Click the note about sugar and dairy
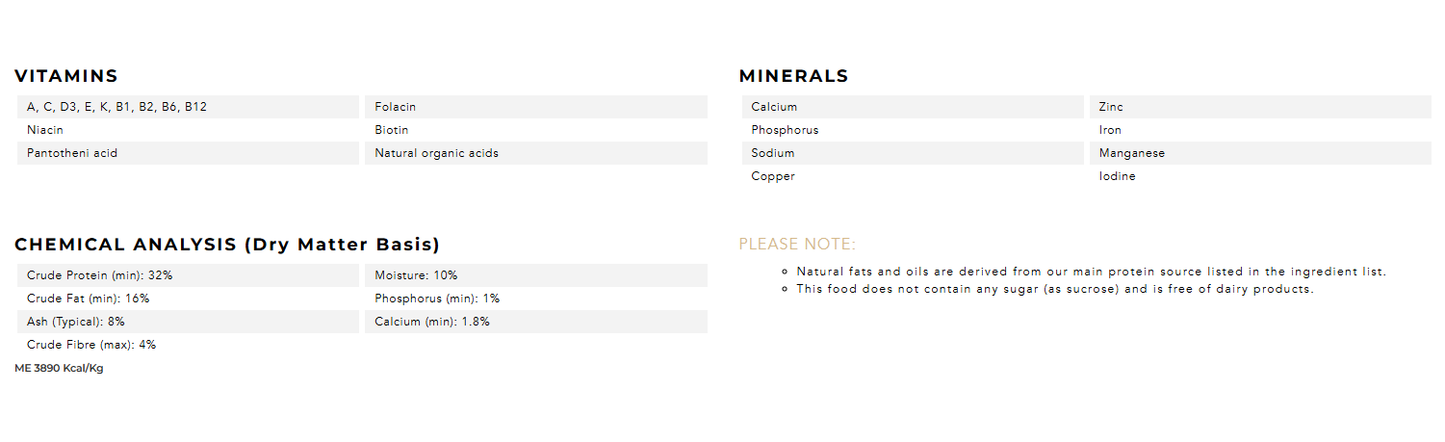This screenshot has width=1445, height=442. click(x=1054, y=289)
